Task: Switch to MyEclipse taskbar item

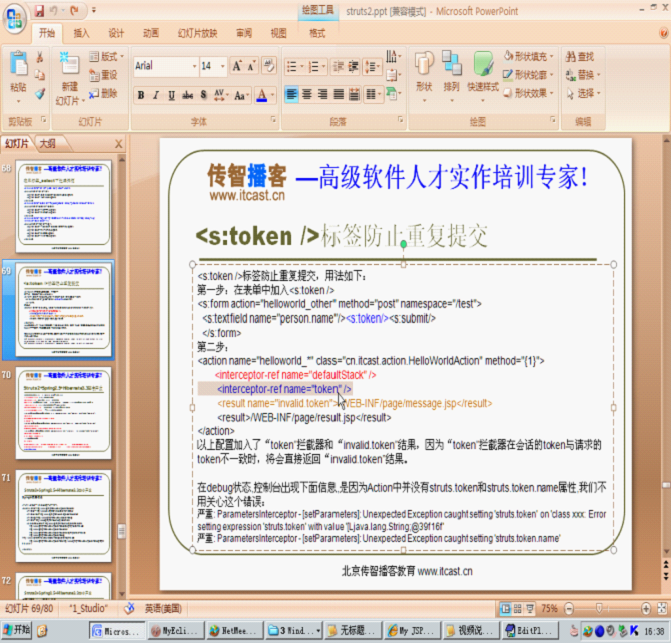Action: [174, 631]
